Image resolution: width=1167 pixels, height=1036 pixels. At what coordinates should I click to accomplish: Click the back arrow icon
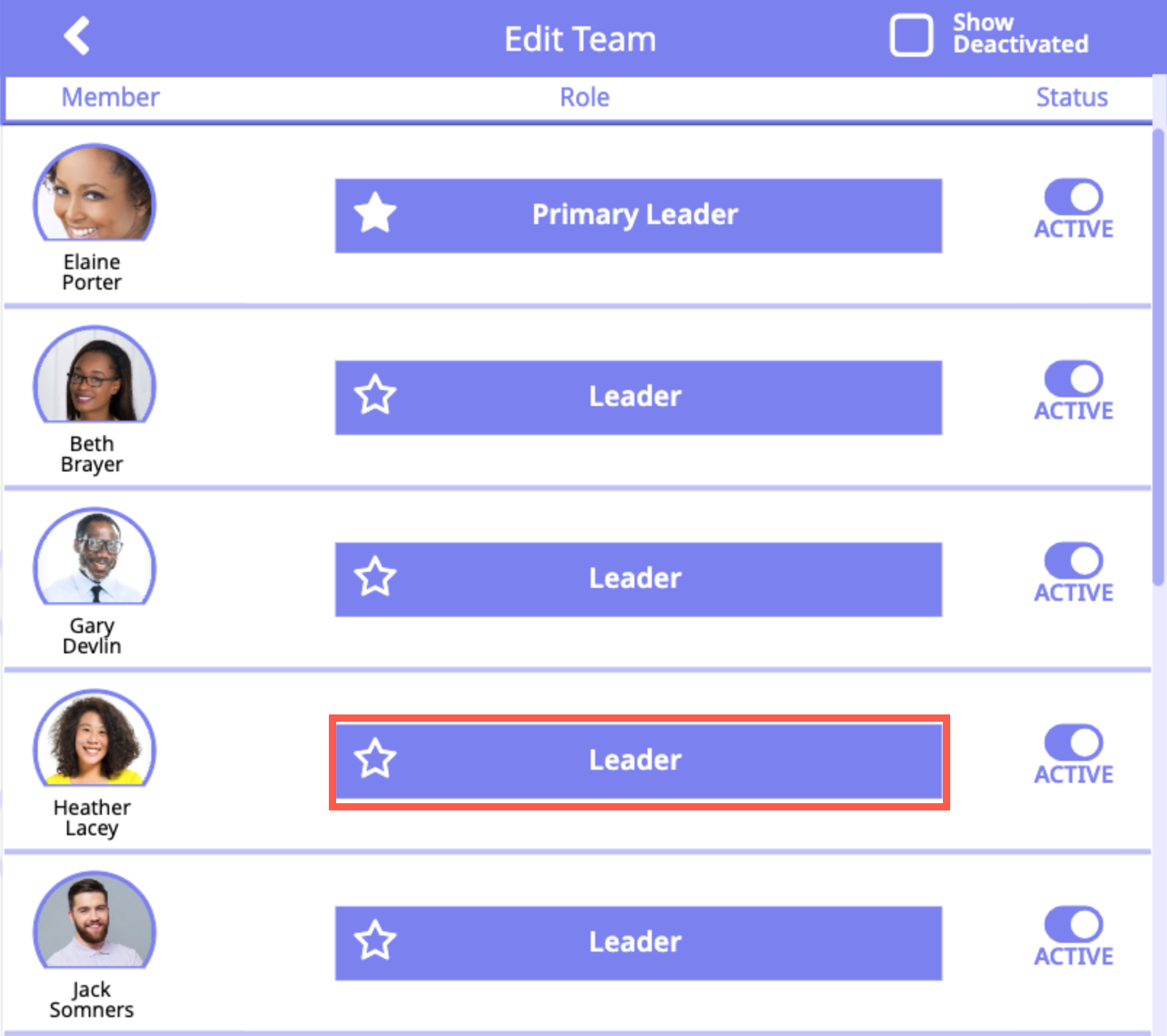(77, 36)
